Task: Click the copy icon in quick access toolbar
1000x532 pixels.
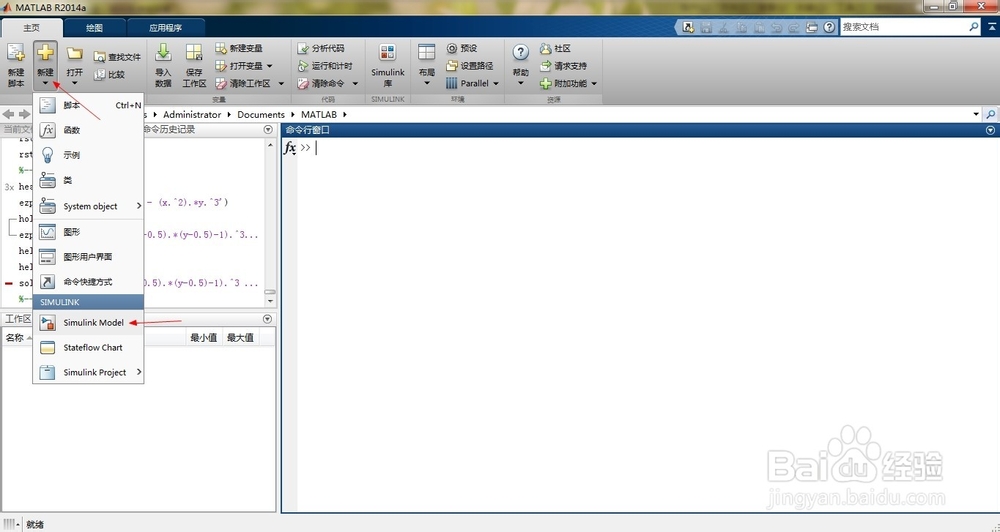Action: pyautogui.click(x=741, y=27)
